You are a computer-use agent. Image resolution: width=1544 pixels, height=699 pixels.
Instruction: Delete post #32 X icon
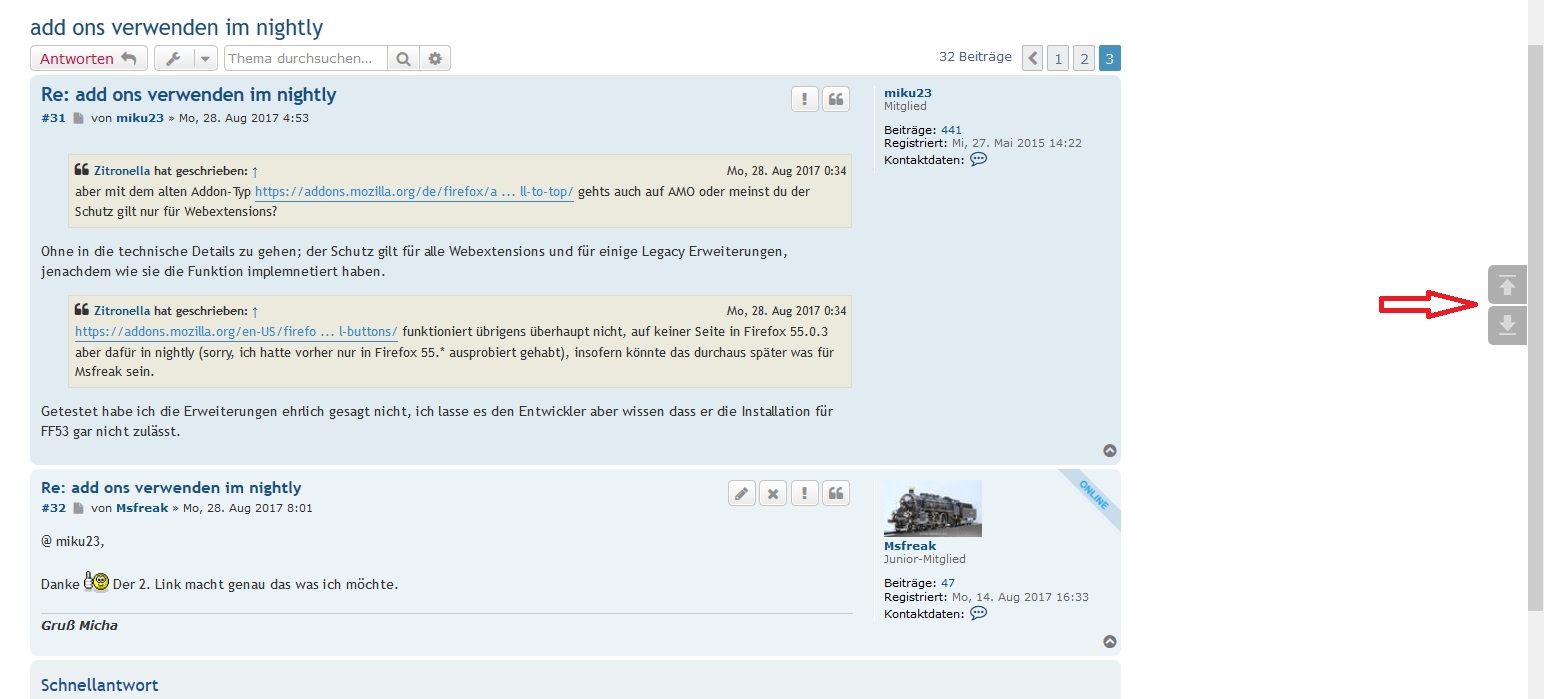773,493
